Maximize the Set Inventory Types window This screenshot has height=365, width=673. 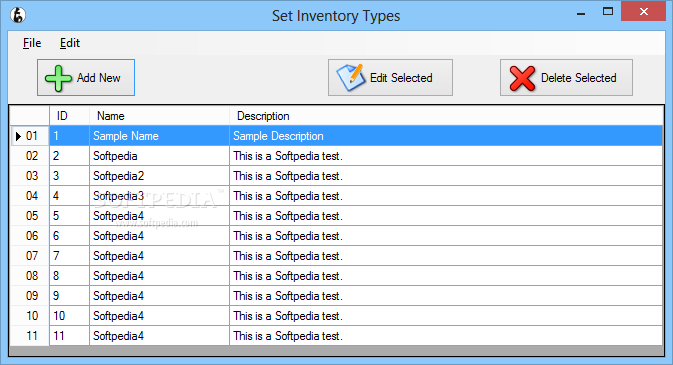pos(608,12)
